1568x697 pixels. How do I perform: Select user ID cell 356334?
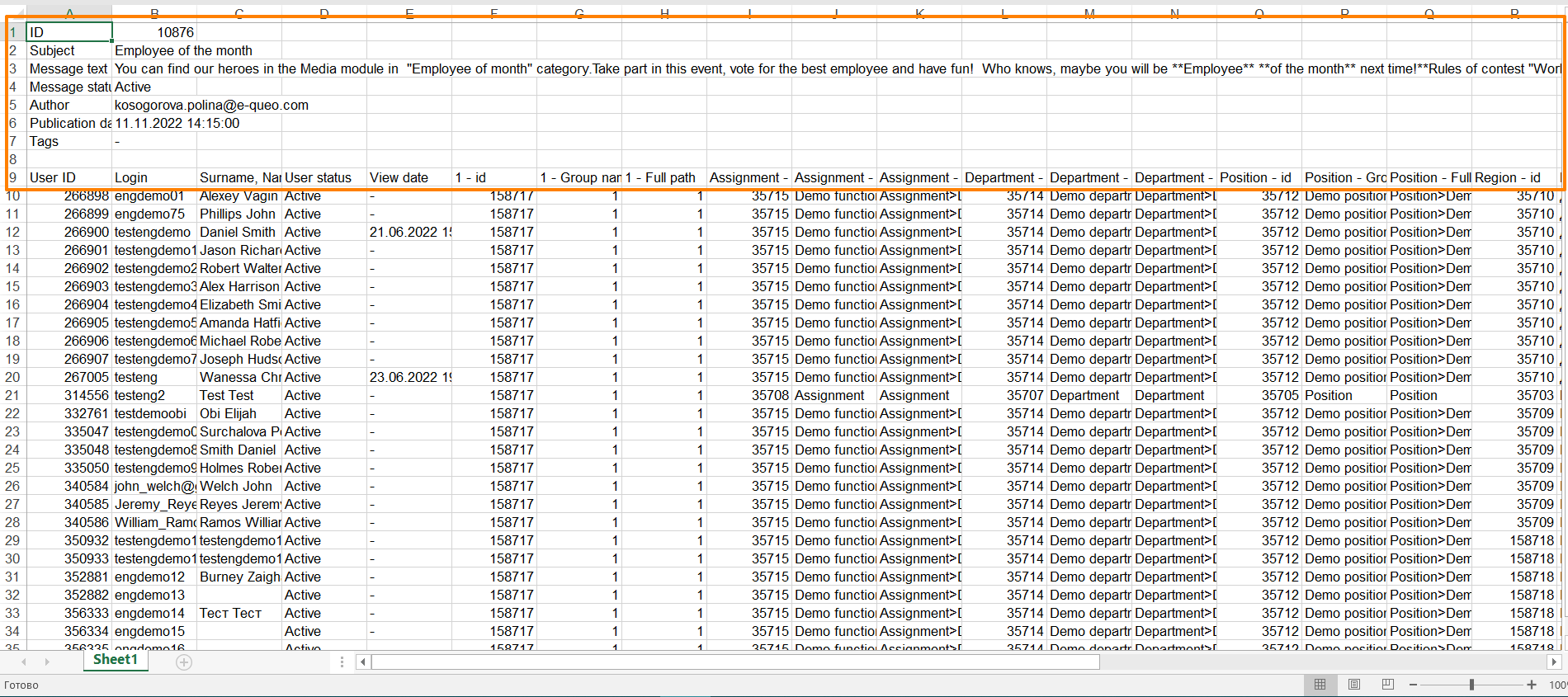(69, 631)
